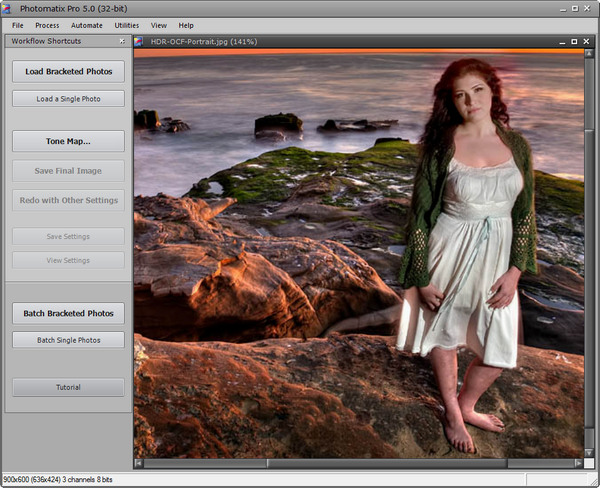Open the Utilities menu

point(127,25)
